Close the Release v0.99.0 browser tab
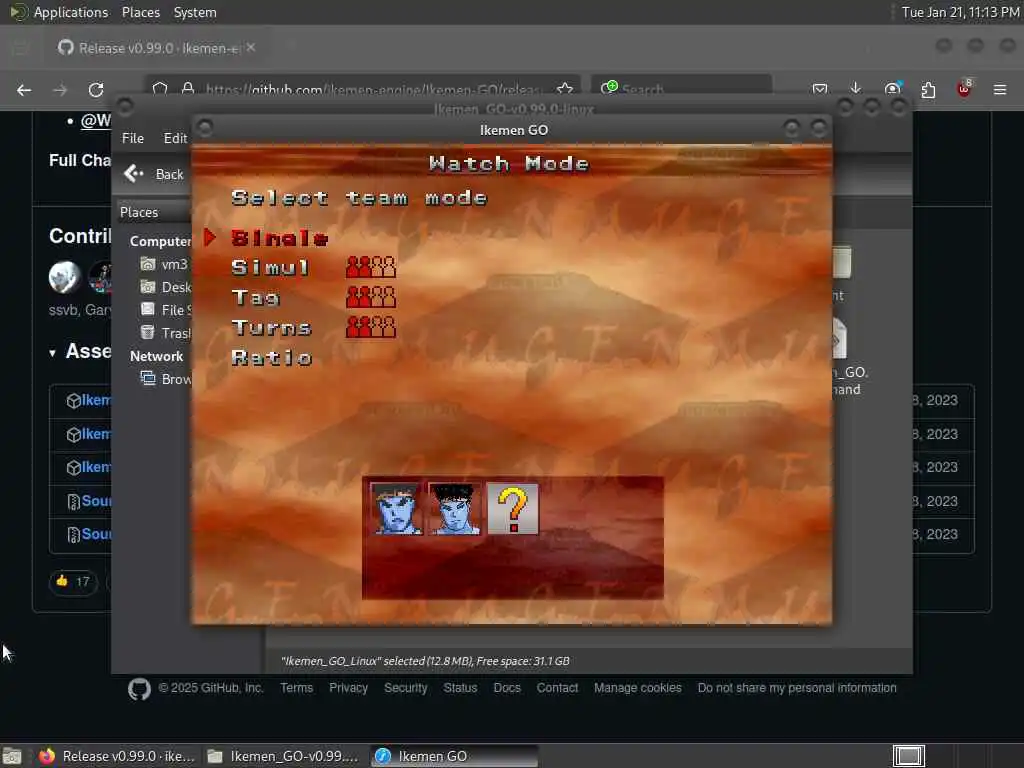The image size is (1024, 768). pyautogui.click(x=251, y=48)
